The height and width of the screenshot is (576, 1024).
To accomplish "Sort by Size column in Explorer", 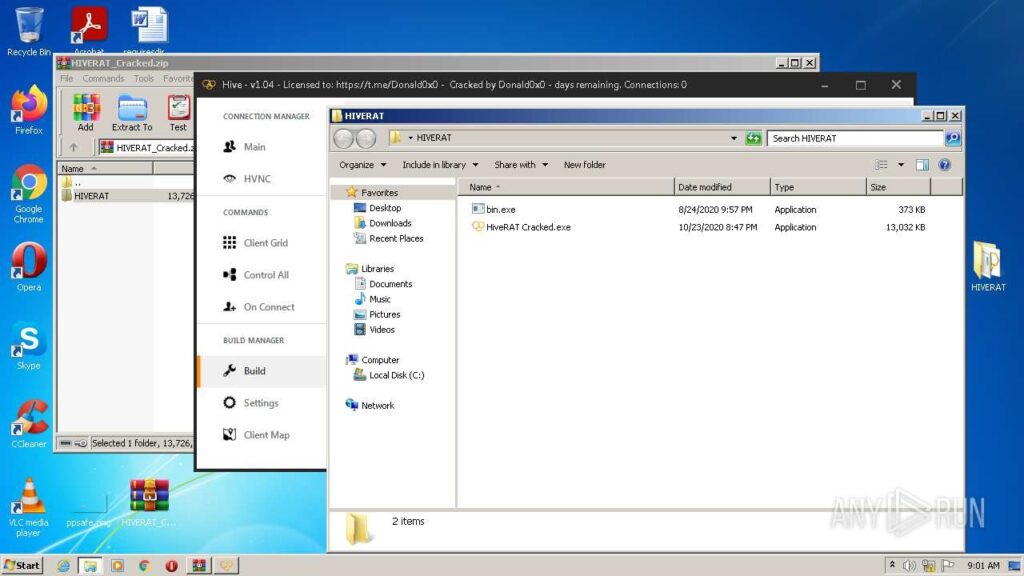I will coord(898,187).
